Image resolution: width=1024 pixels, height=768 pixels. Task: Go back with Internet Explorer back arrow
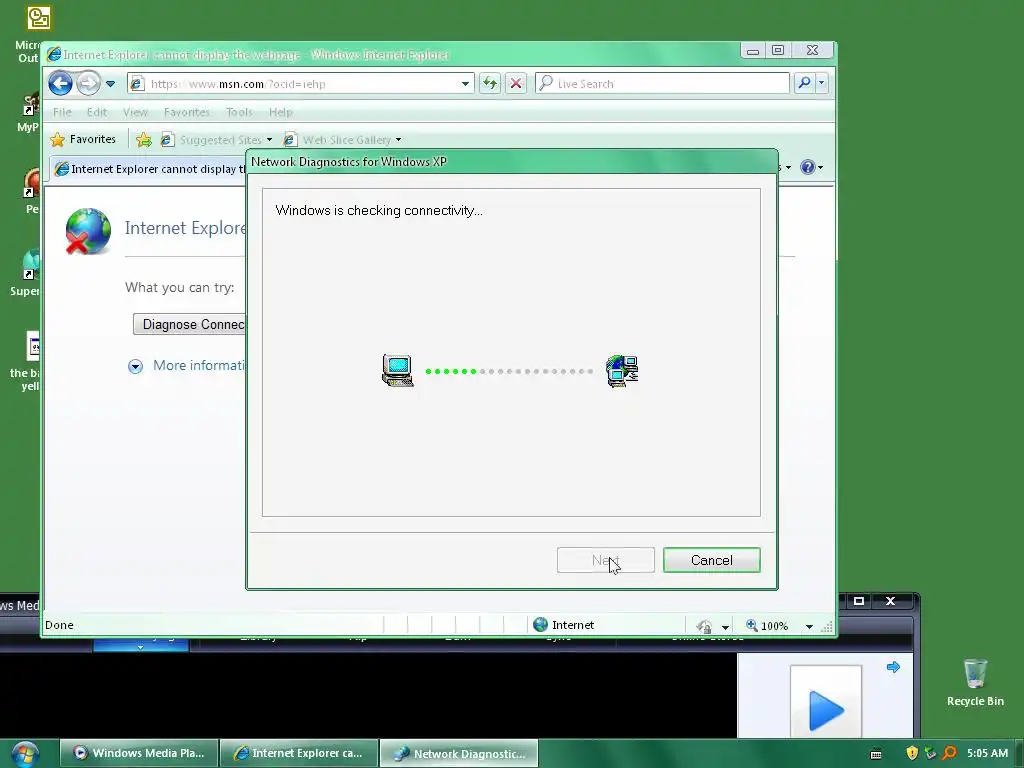point(60,84)
